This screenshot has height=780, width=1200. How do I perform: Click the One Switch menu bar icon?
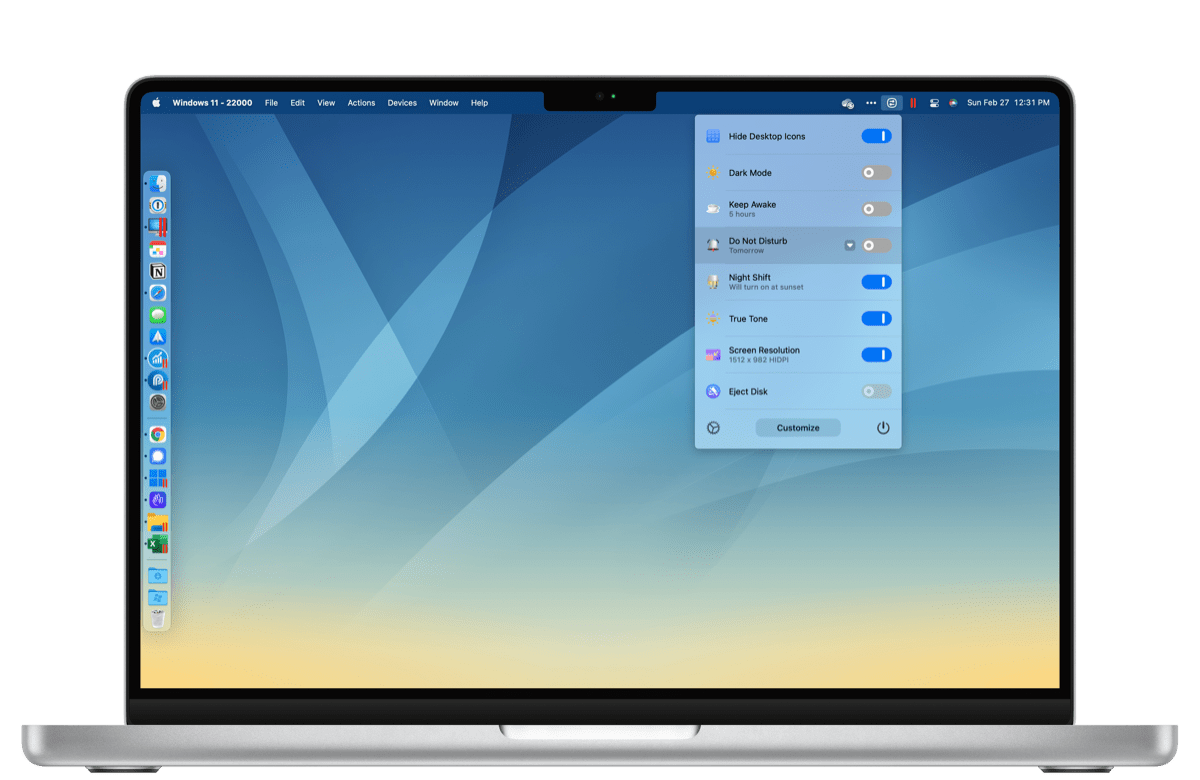pos(892,102)
